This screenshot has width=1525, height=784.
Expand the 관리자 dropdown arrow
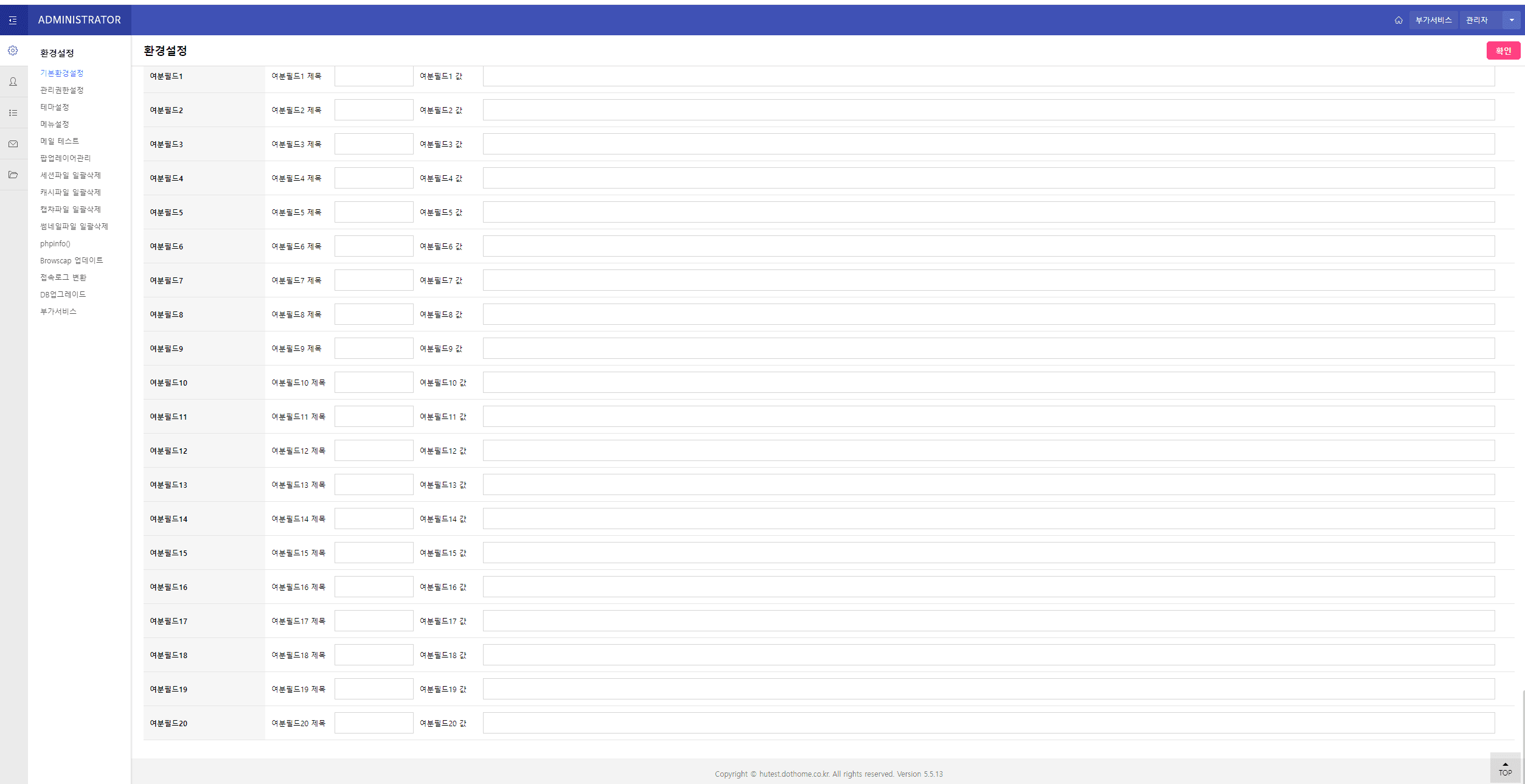coord(1512,20)
